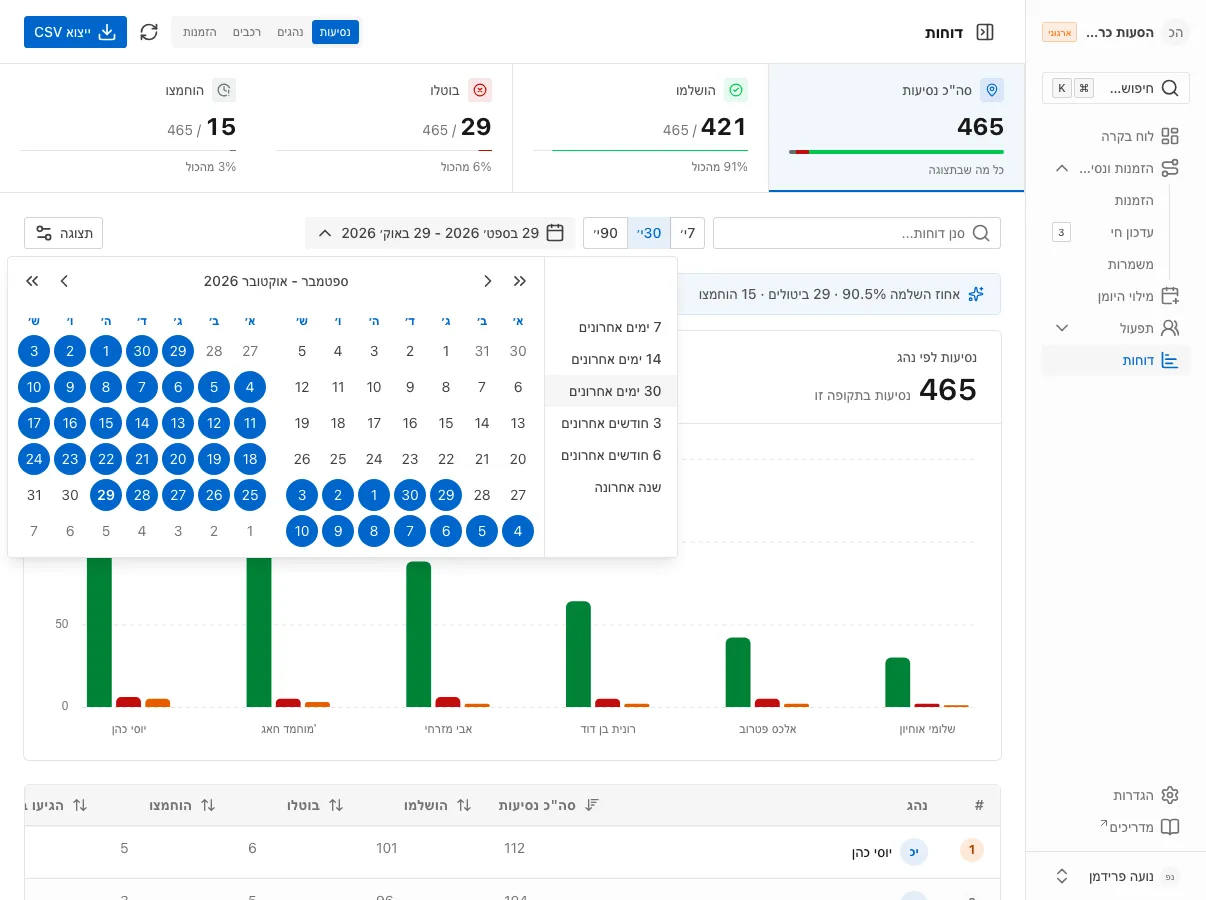The image size is (1206, 900).
Task: Export report with ייצוא CSV button
Action: 75,32
